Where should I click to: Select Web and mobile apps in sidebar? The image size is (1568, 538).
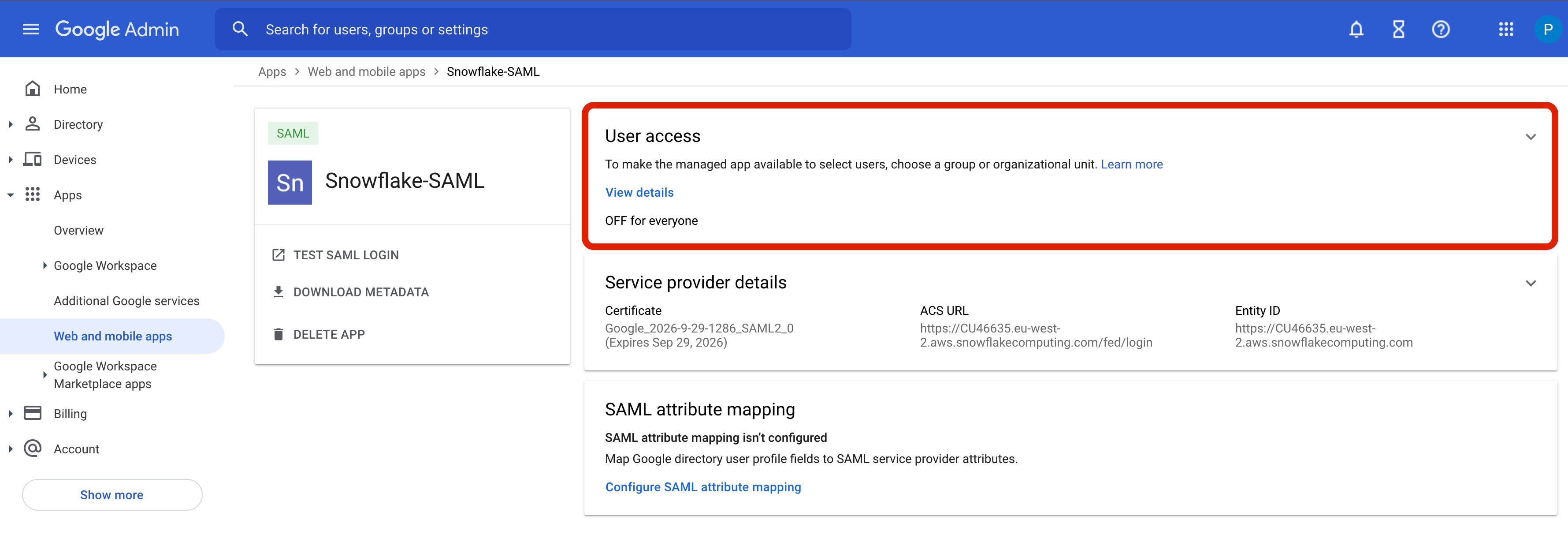[112, 336]
